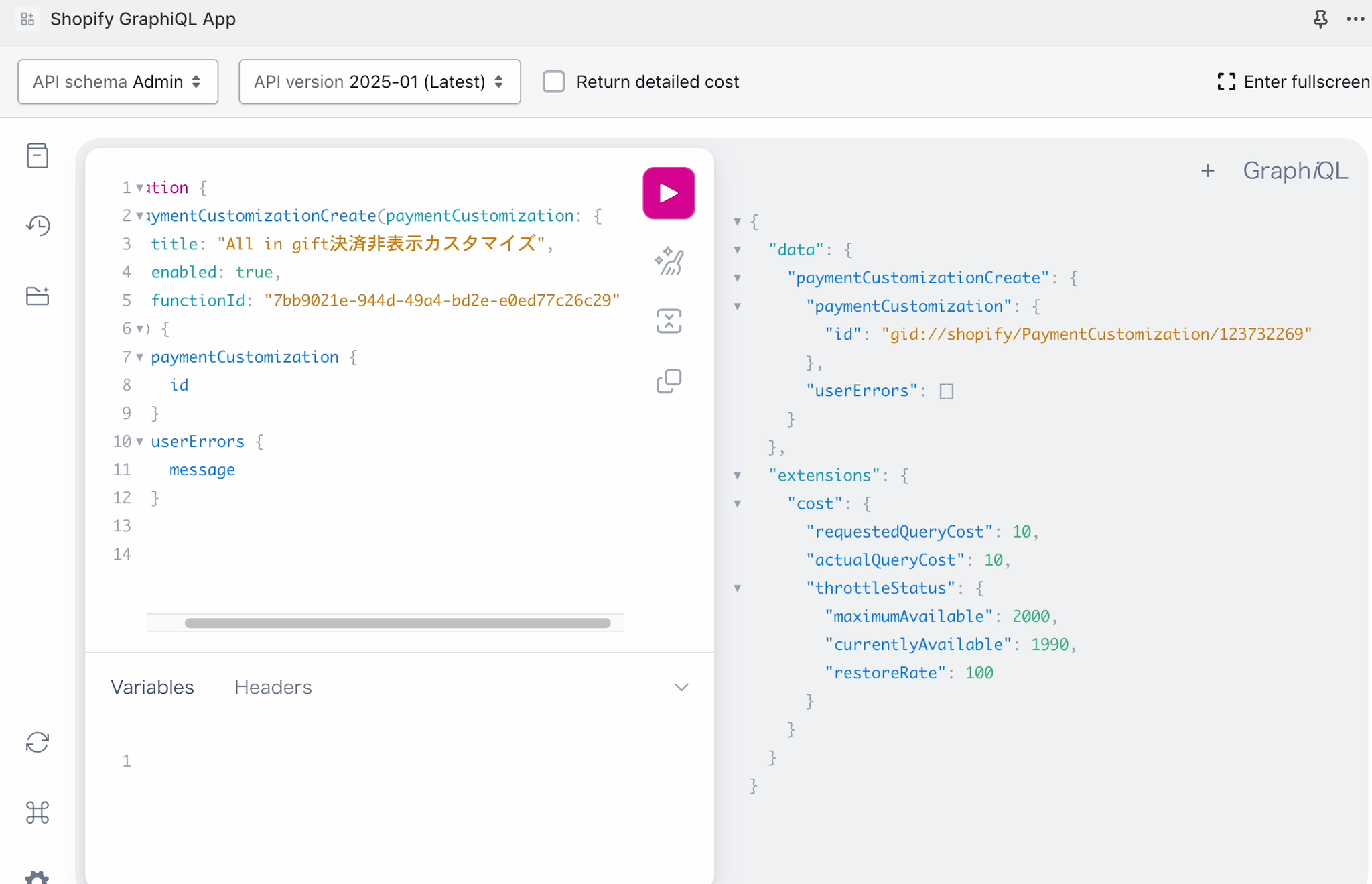Screen dimensions: 1372x884
Task: Collapse the "extensions" node in response
Action: pos(738,476)
